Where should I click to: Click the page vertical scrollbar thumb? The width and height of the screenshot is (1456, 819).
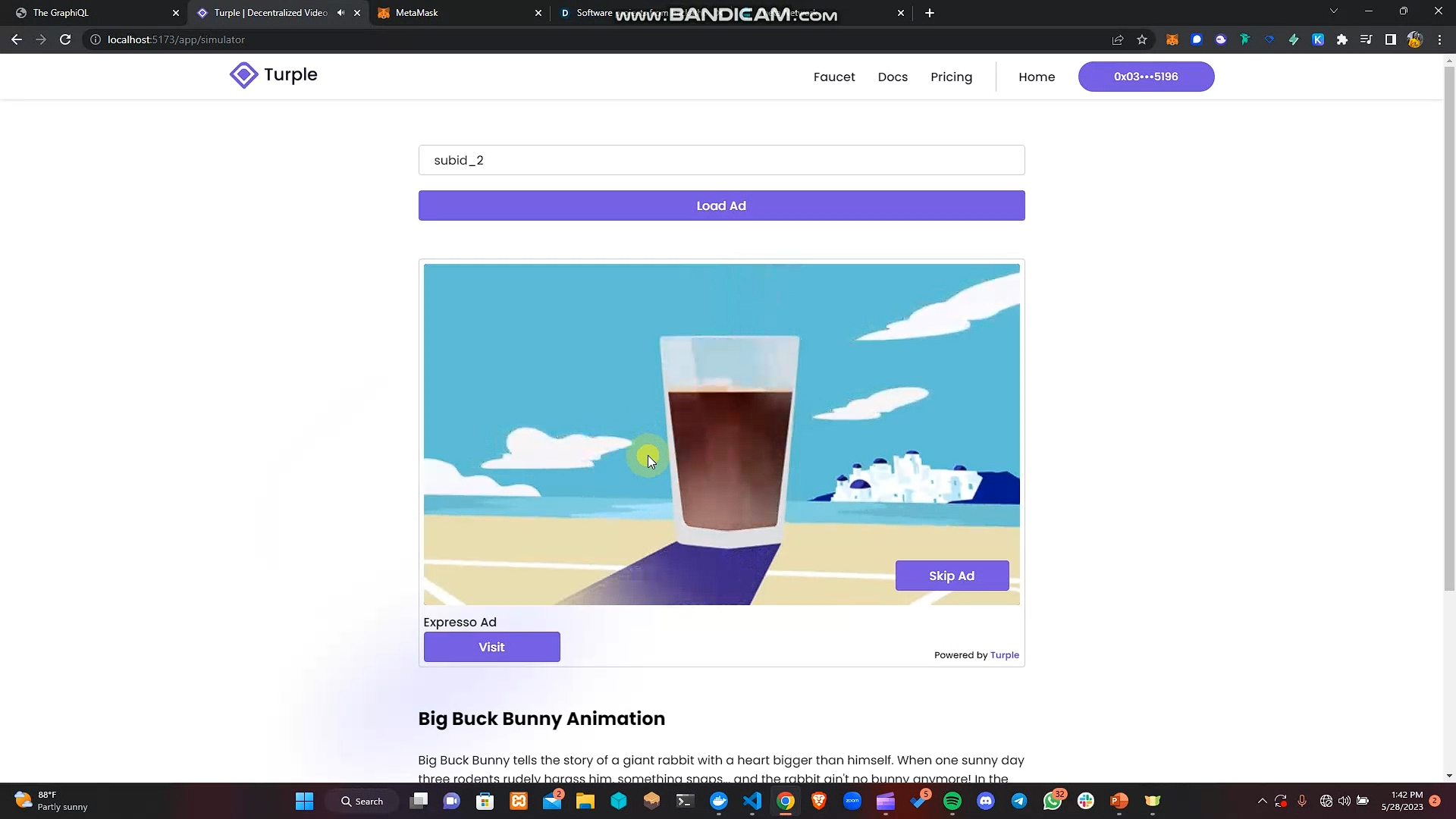[x=1449, y=326]
